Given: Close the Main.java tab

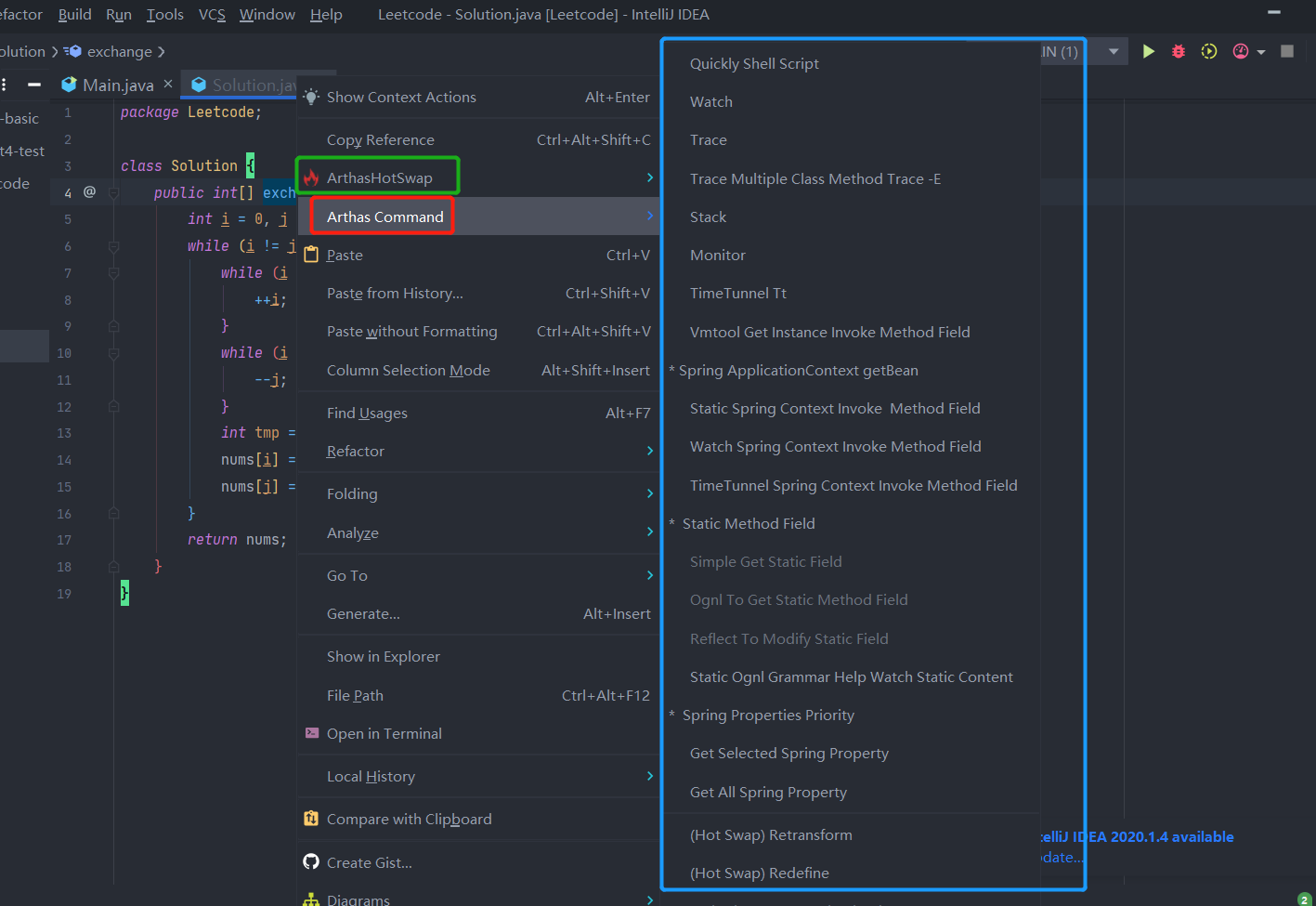Looking at the screenshot, I should [x=168, y=84].
